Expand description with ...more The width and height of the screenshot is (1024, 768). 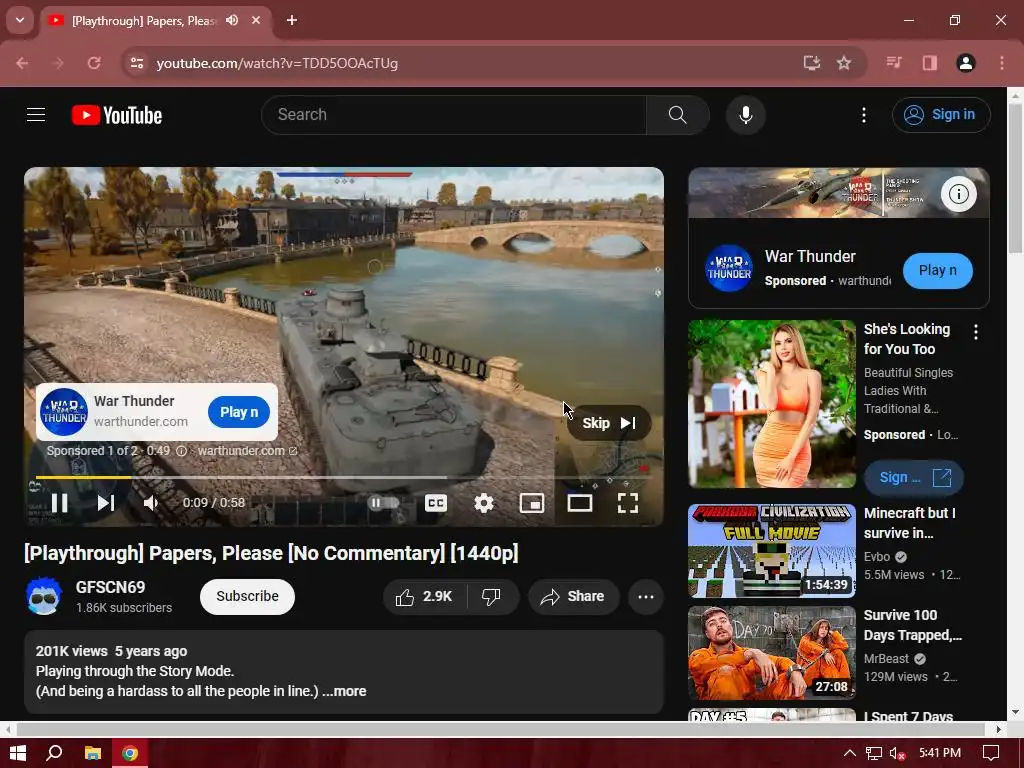point(344,691)
